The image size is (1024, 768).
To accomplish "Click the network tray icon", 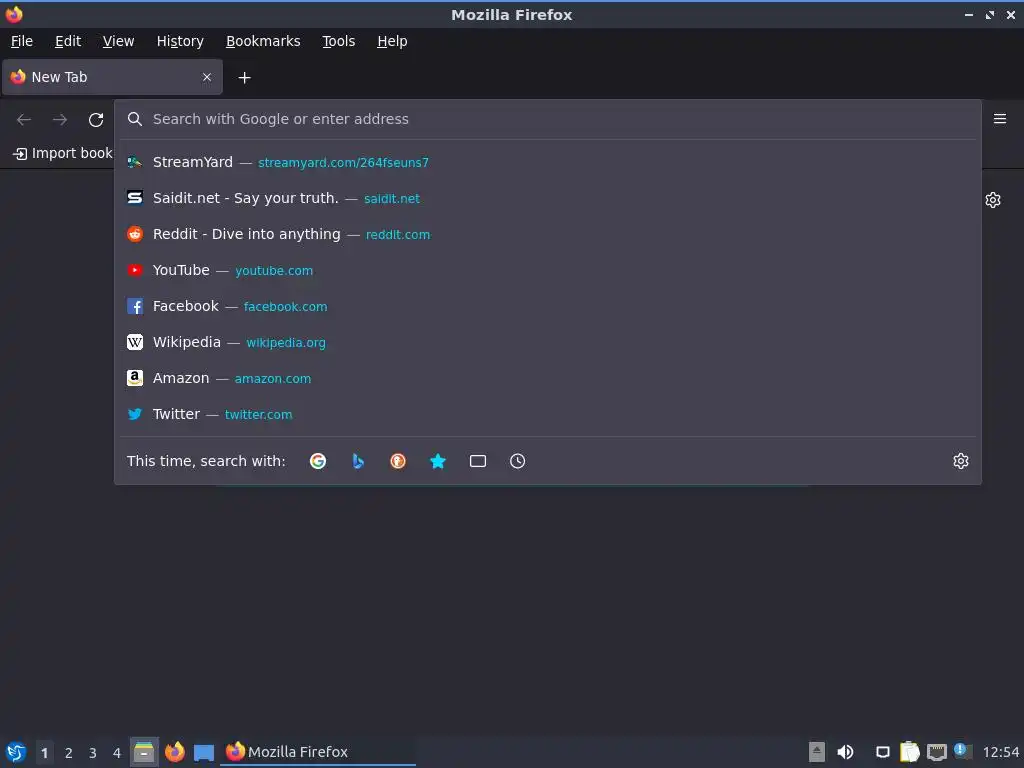I will pos(936,753).
